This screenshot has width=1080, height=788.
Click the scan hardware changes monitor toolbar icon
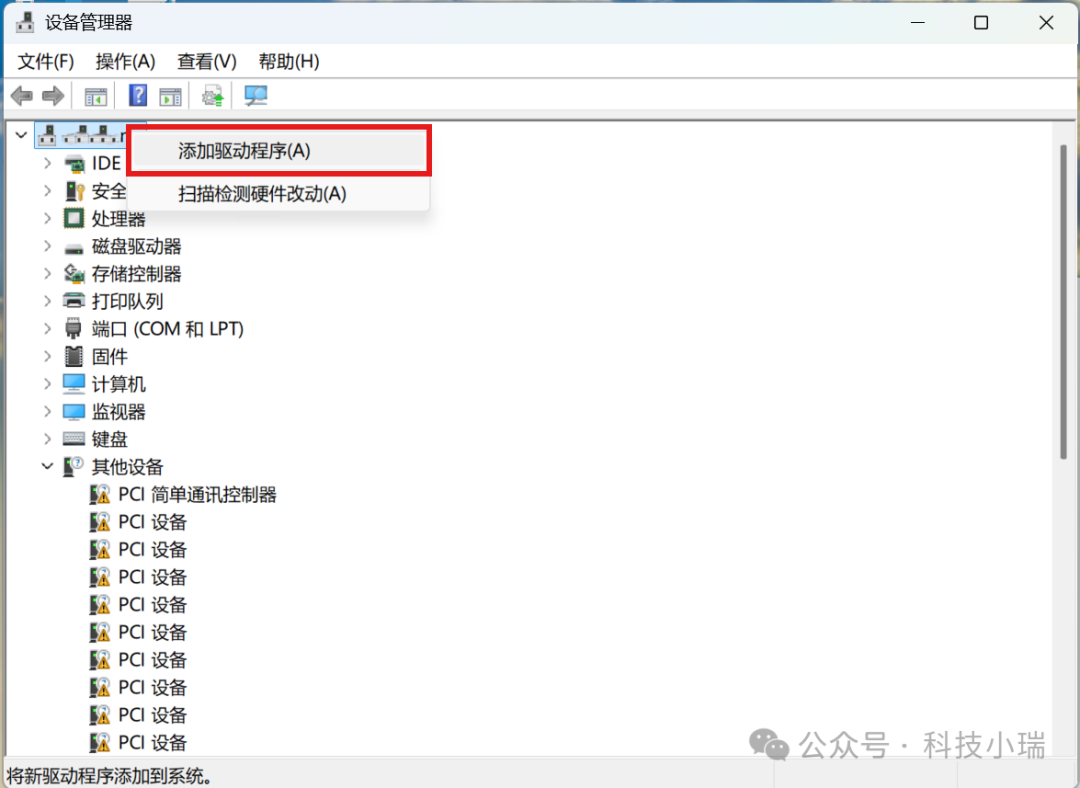point(256,96)
